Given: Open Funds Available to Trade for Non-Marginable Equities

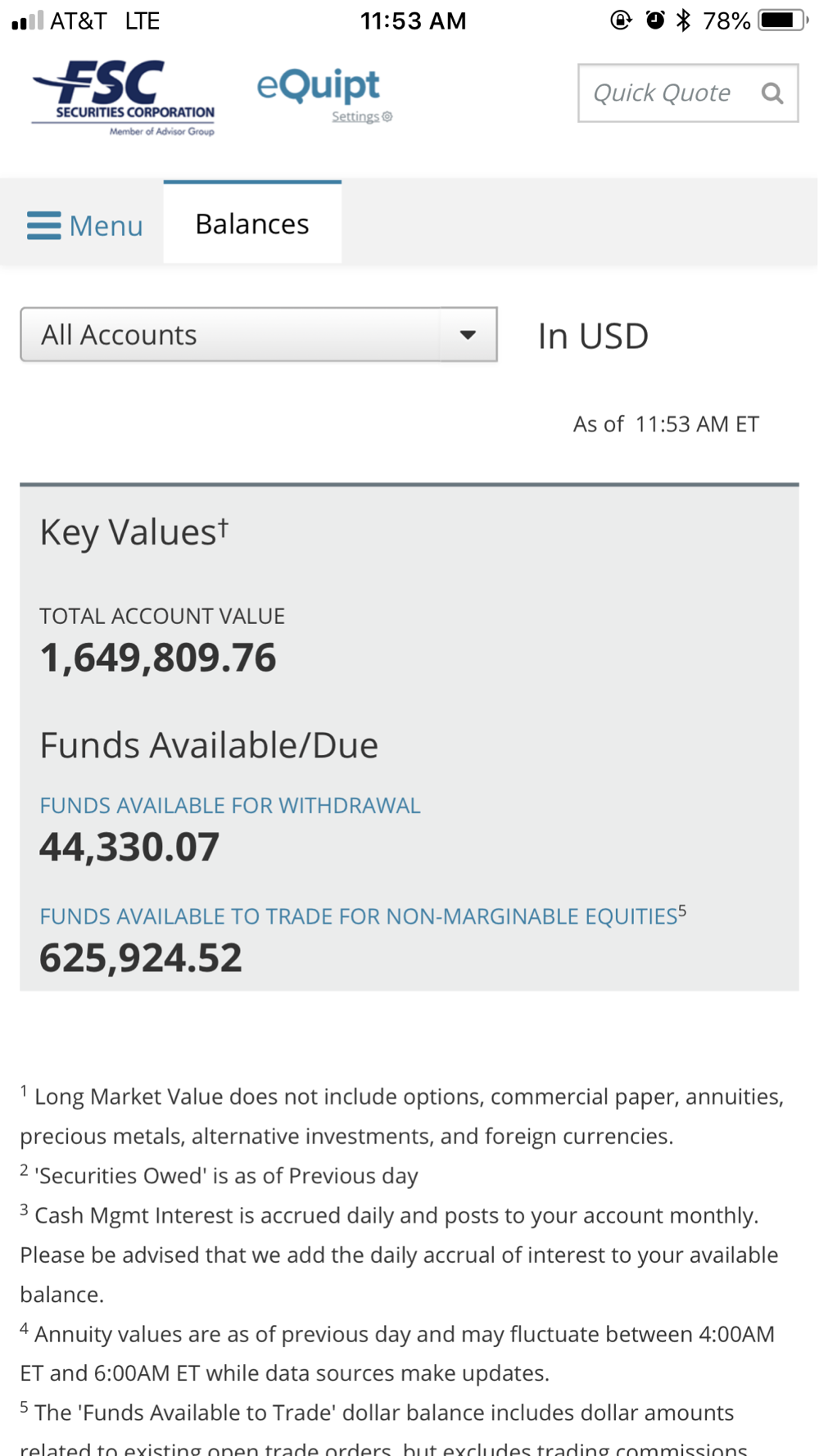Looking at the screenshot, I should 358,916.
